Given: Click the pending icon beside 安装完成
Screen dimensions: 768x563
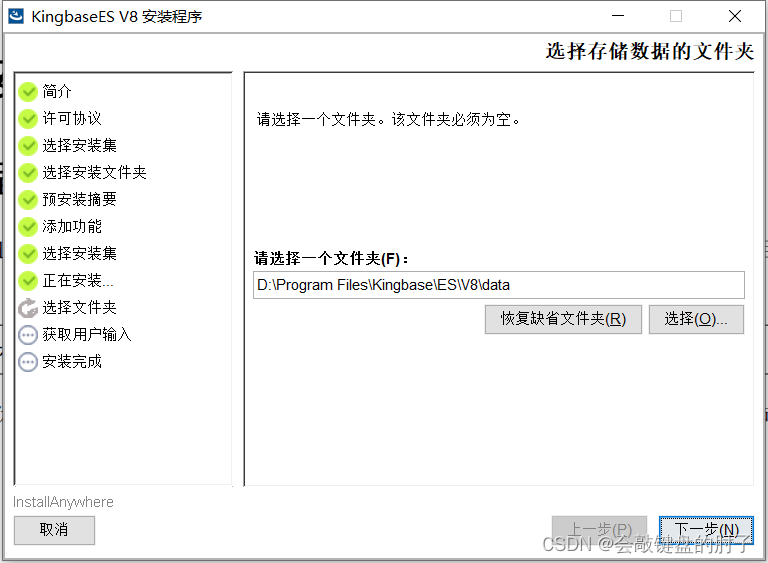Looking at the screenshot, I should 28,362.
